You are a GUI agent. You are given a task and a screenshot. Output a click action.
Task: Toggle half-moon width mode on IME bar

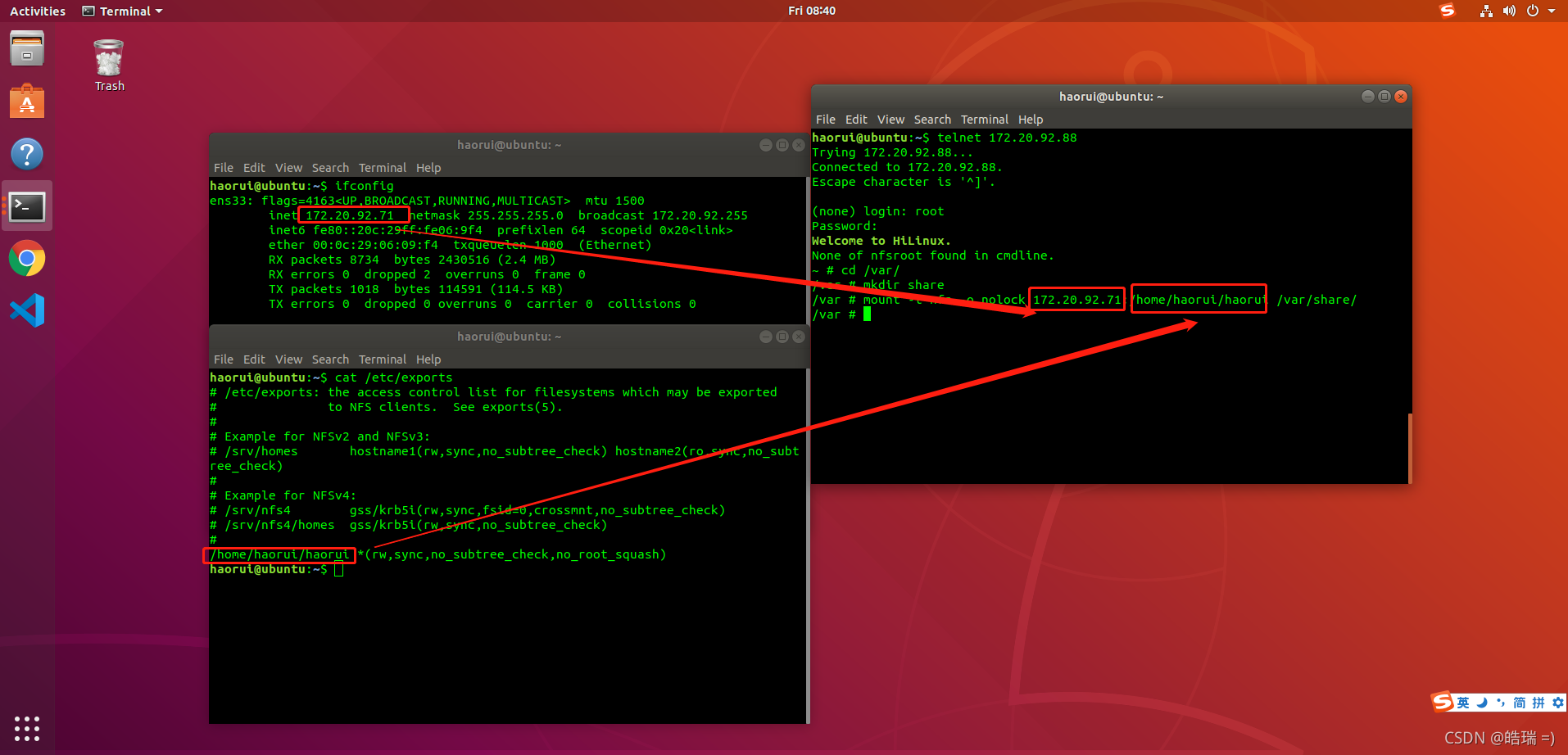[x=1482, y=703]
